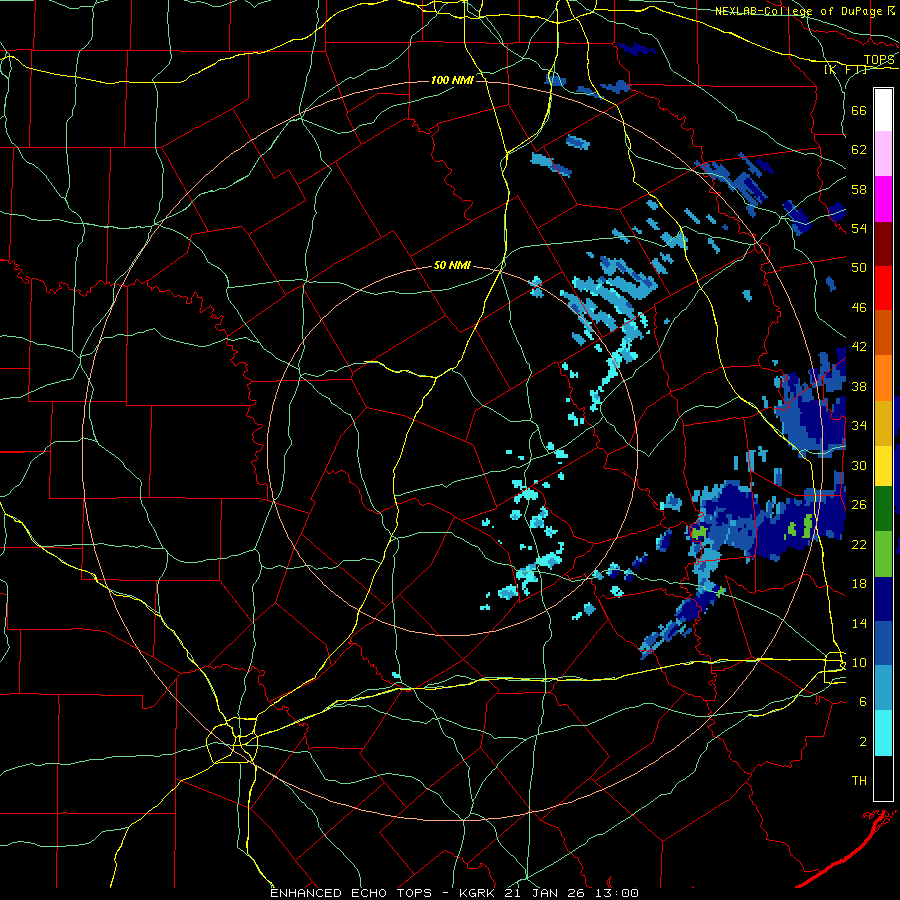900x900 pixels.
Task: Click the "58" legend value
Action: 859,189
